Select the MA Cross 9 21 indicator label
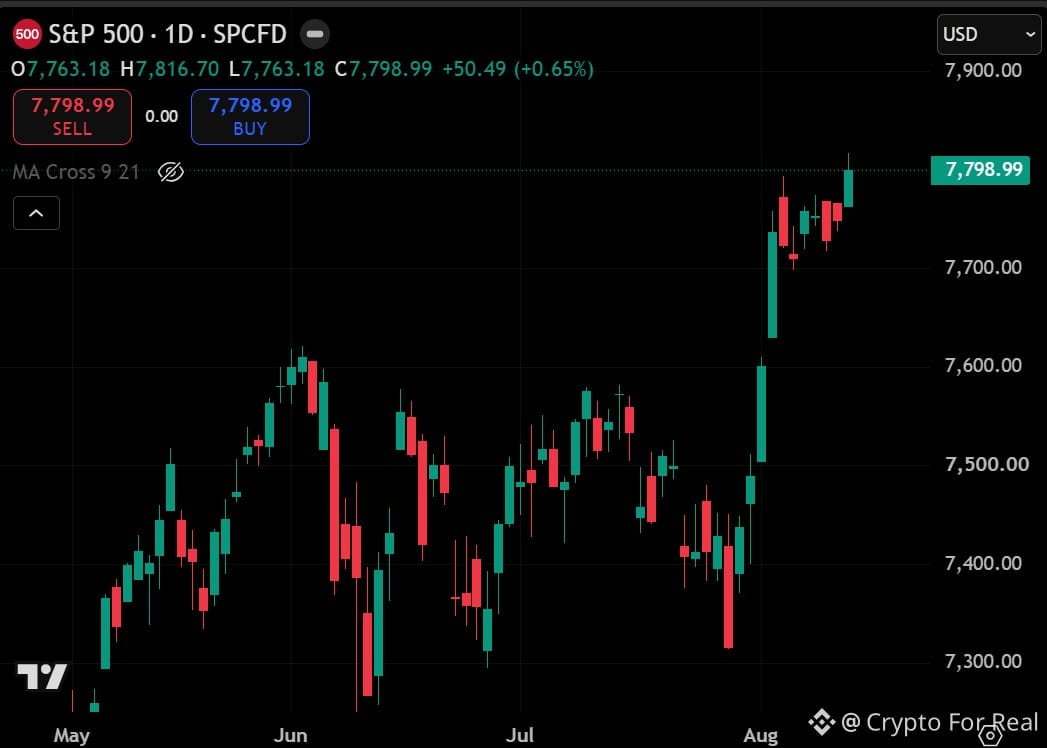1047x748 pixels. (x=76, y=172)
